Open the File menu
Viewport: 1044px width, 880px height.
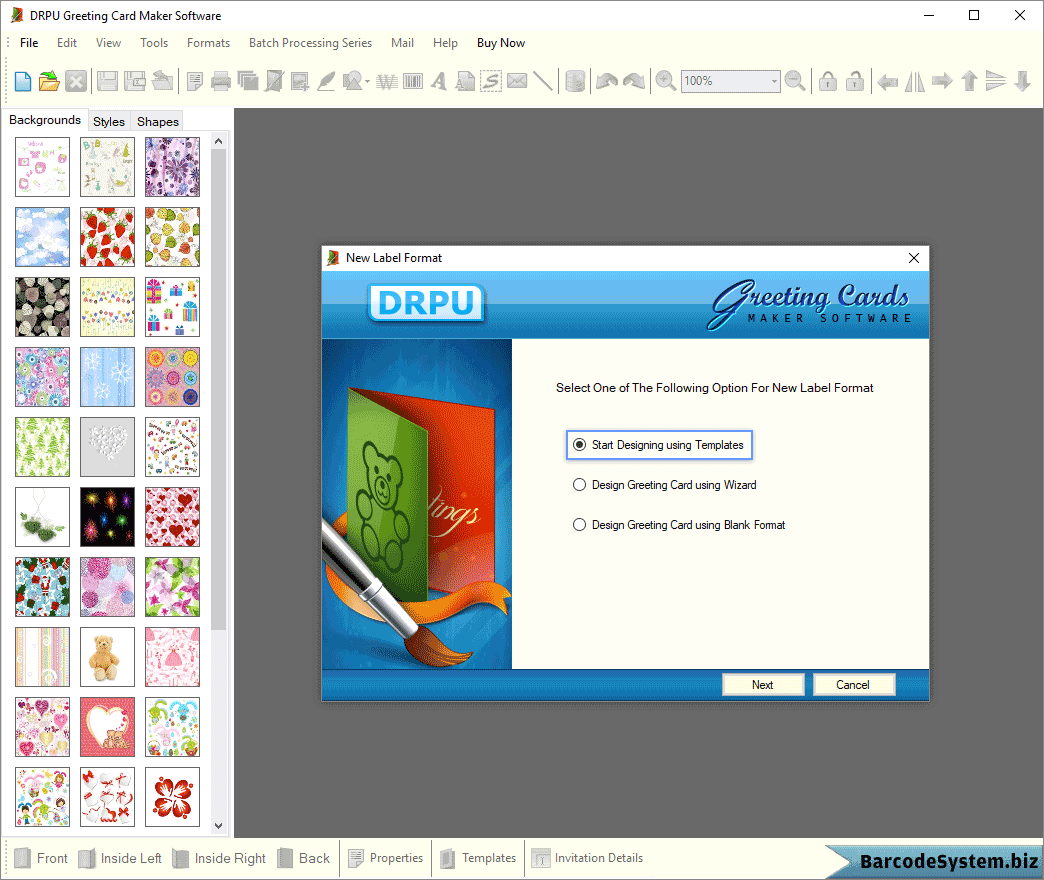point(29,43)
